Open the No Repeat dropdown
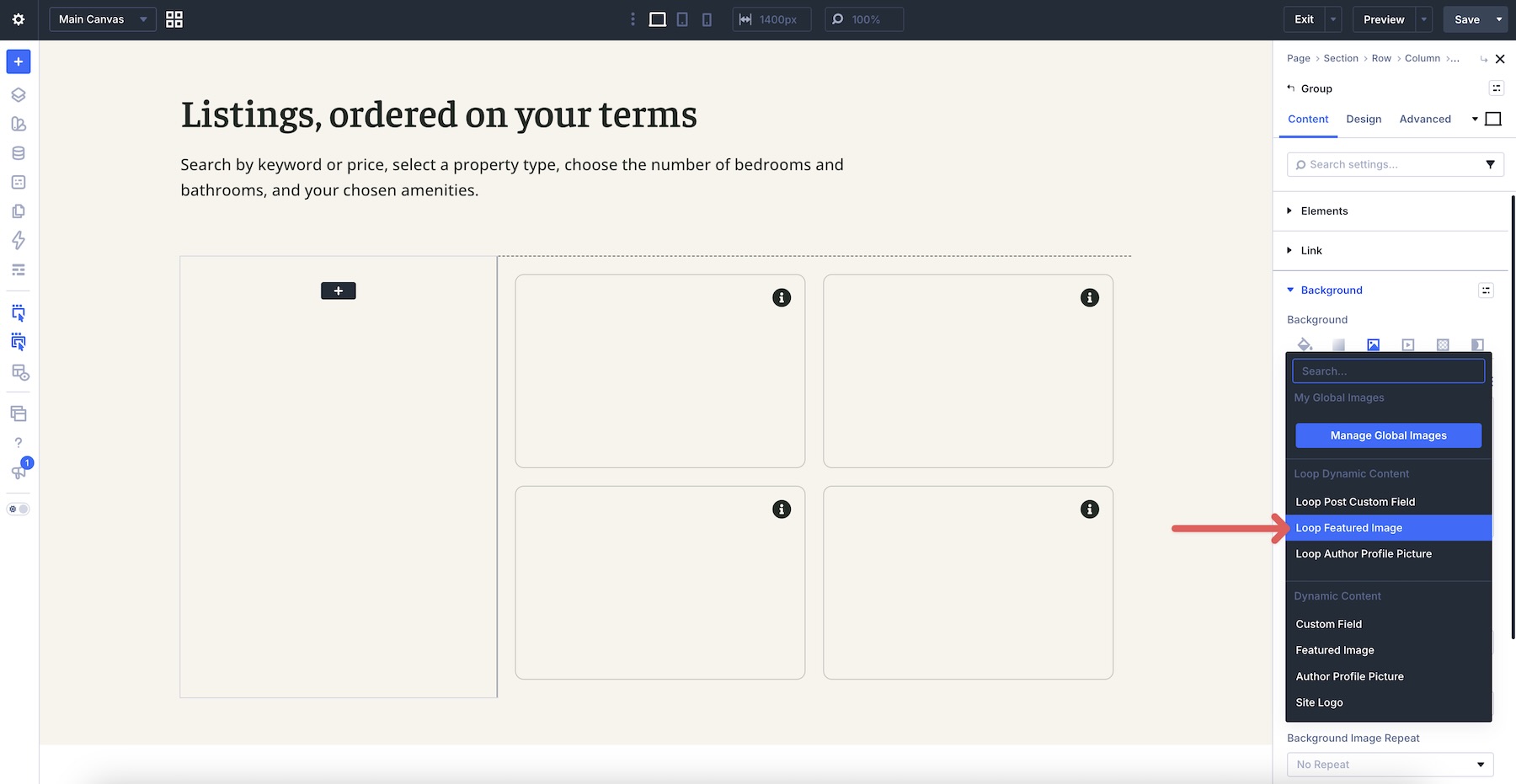Image resolution: width=1516 pixels, height=784 pixels. (x=1391, y=765)
